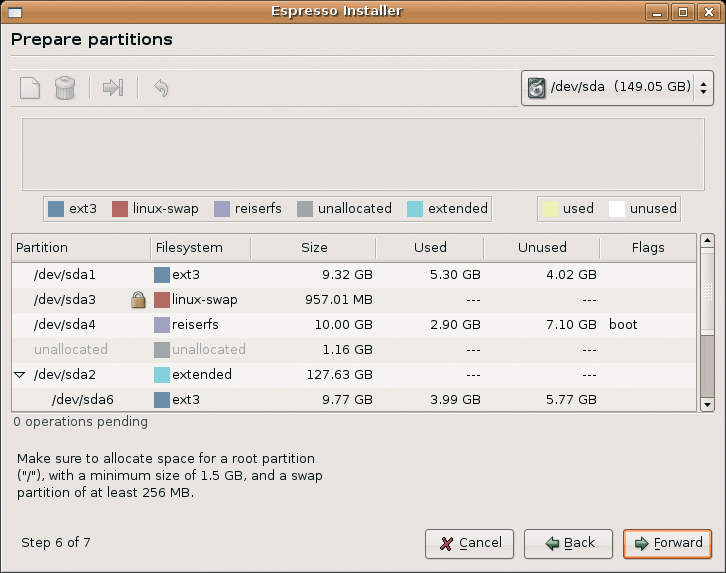Select the /dev/sda3 partition row
Viewport: 726px width, 573px height.
tap(354, 300)
